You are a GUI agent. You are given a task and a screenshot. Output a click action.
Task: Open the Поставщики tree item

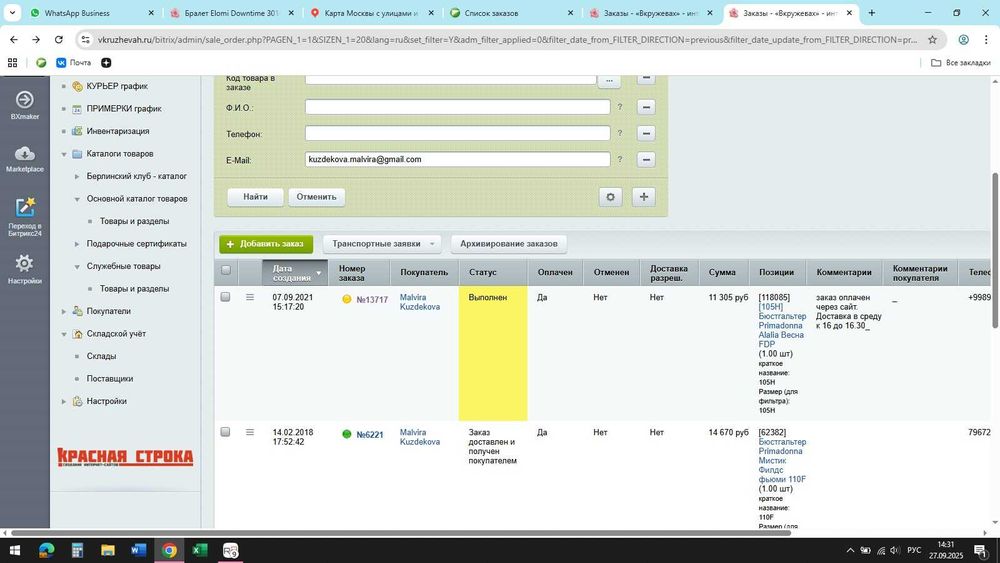click(x=110, y=379)
